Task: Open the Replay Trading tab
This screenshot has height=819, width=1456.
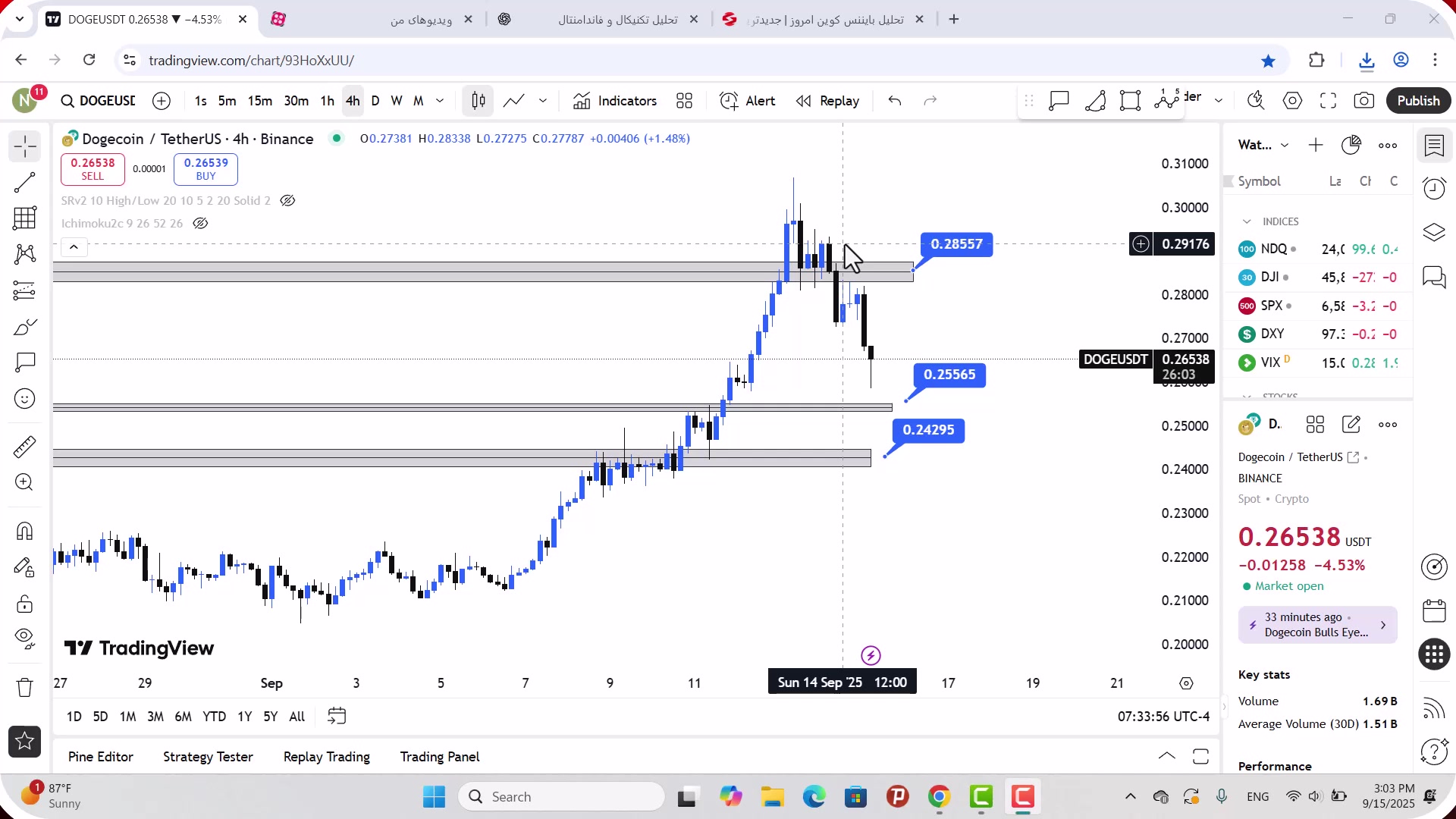Action: (x=327, y=757)
